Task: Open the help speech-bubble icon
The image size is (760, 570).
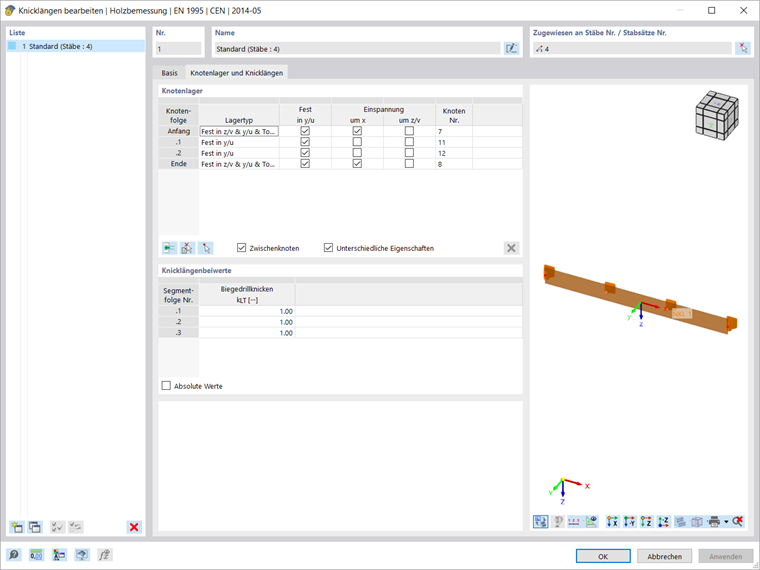Action: (x=14, y=555)
